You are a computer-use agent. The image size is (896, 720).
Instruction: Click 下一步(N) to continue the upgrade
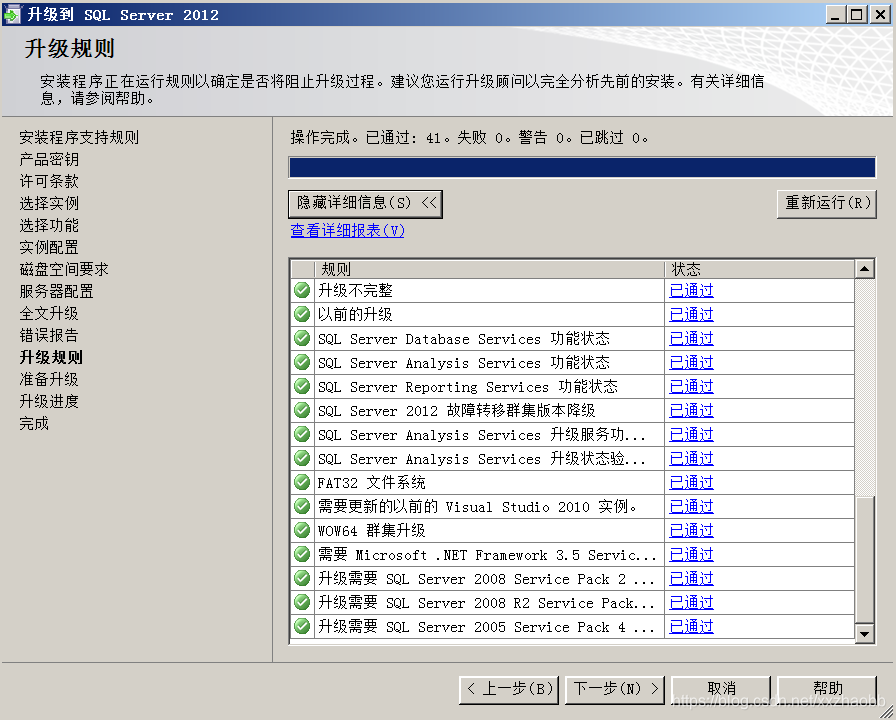(614, 689)
